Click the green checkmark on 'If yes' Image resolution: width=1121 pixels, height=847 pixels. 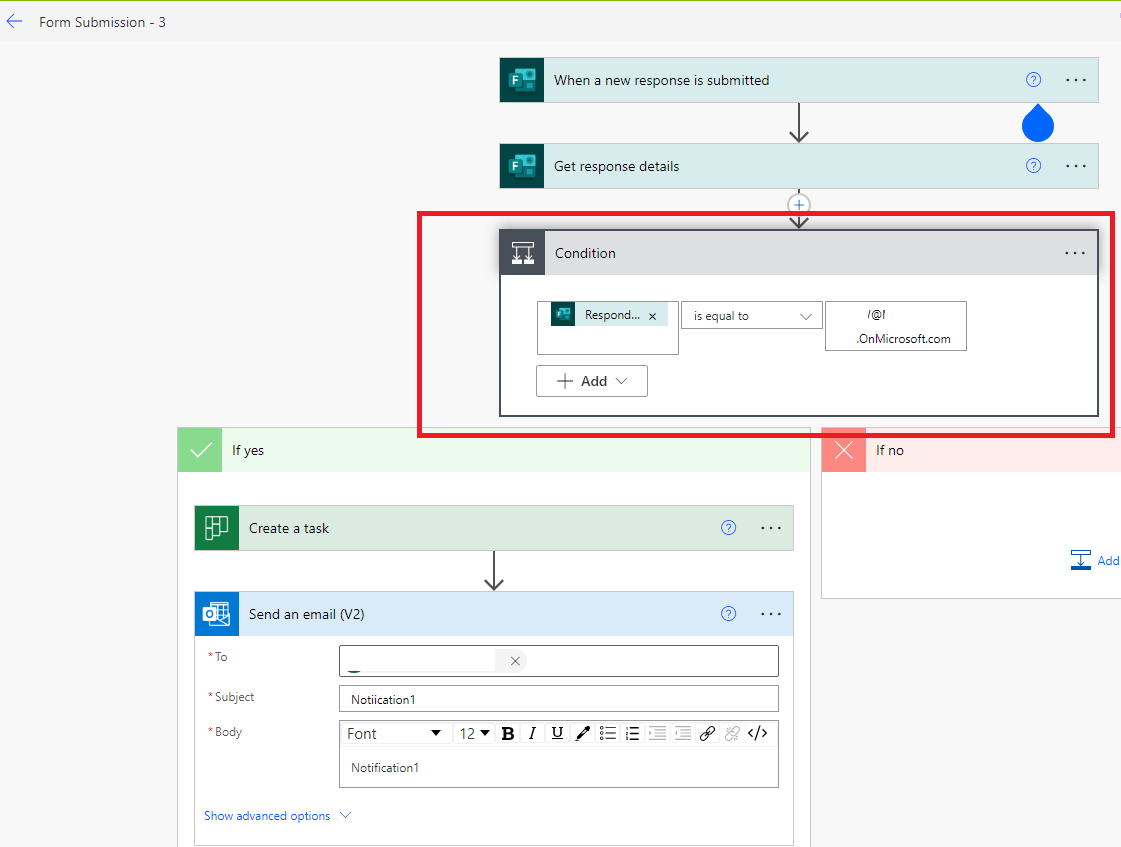(x=200, y=450)
